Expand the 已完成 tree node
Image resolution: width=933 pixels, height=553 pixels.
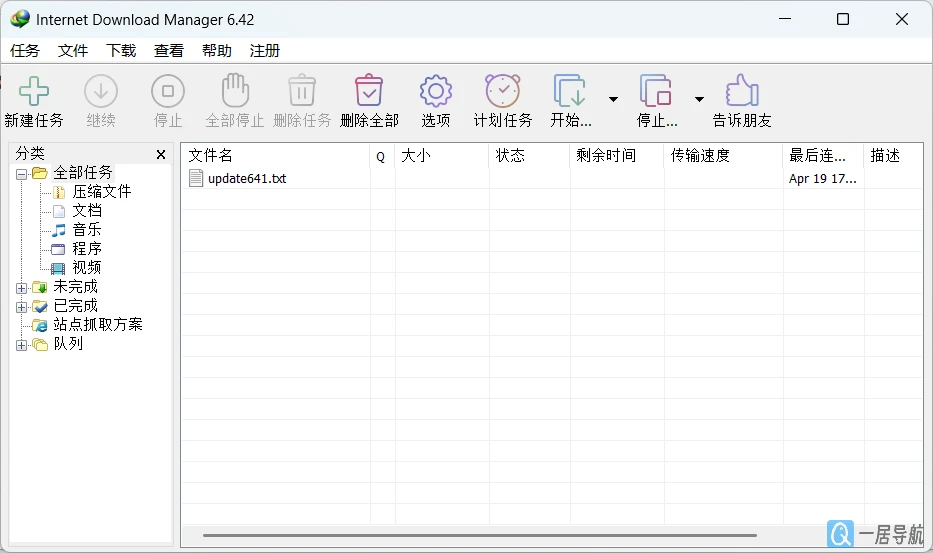21,308
